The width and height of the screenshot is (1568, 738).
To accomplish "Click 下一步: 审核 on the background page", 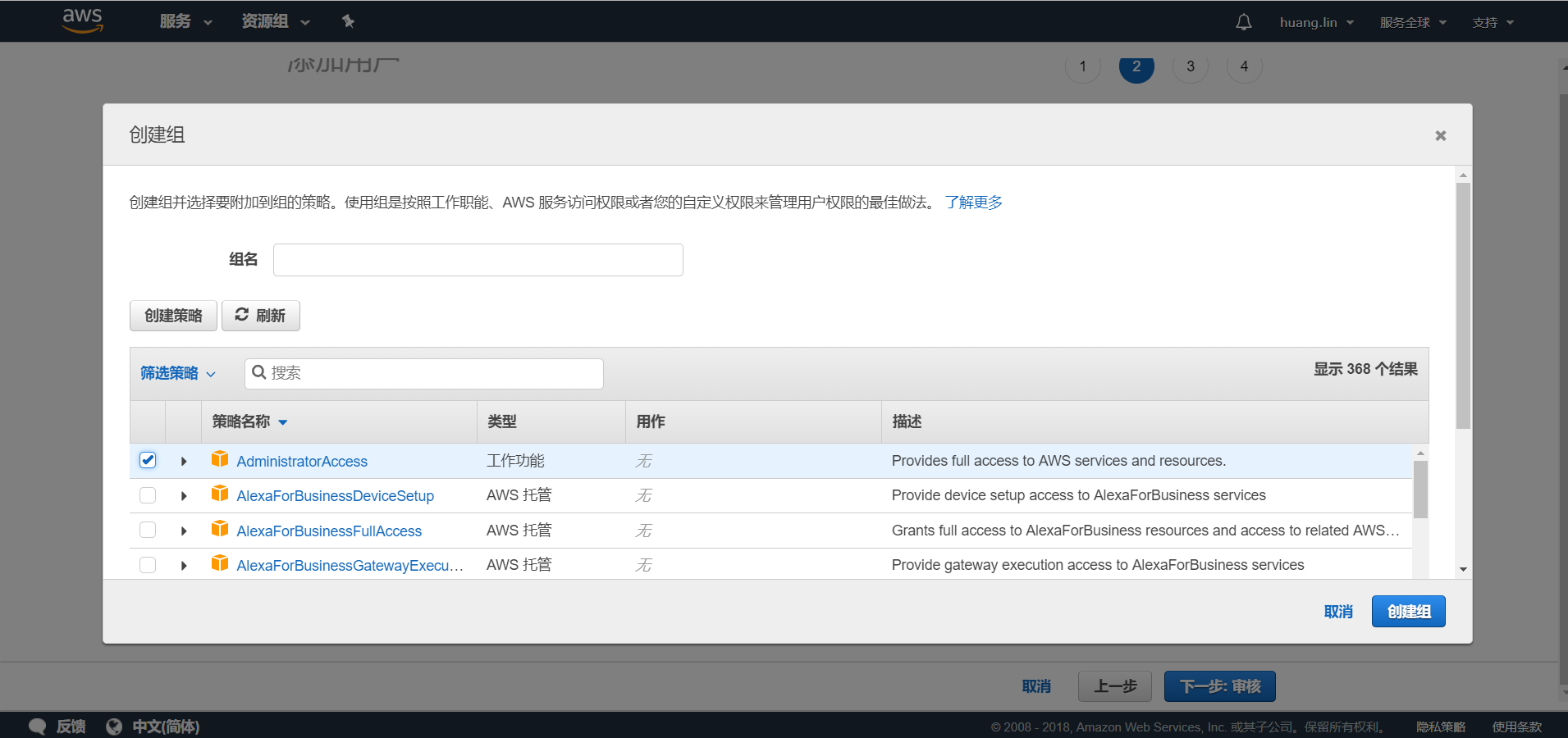I will pyautogui.click(x=1220, y=686).
